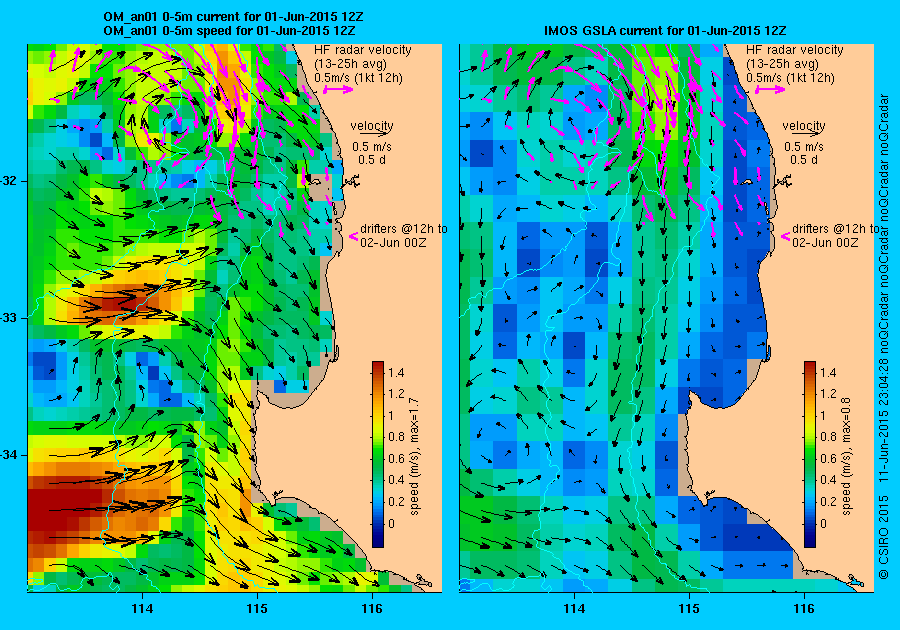Image resolution: width=900 pixels, height=630 pixels.
Task: Click the magenta drifter marker in right map legend
Action: (785, 236)
